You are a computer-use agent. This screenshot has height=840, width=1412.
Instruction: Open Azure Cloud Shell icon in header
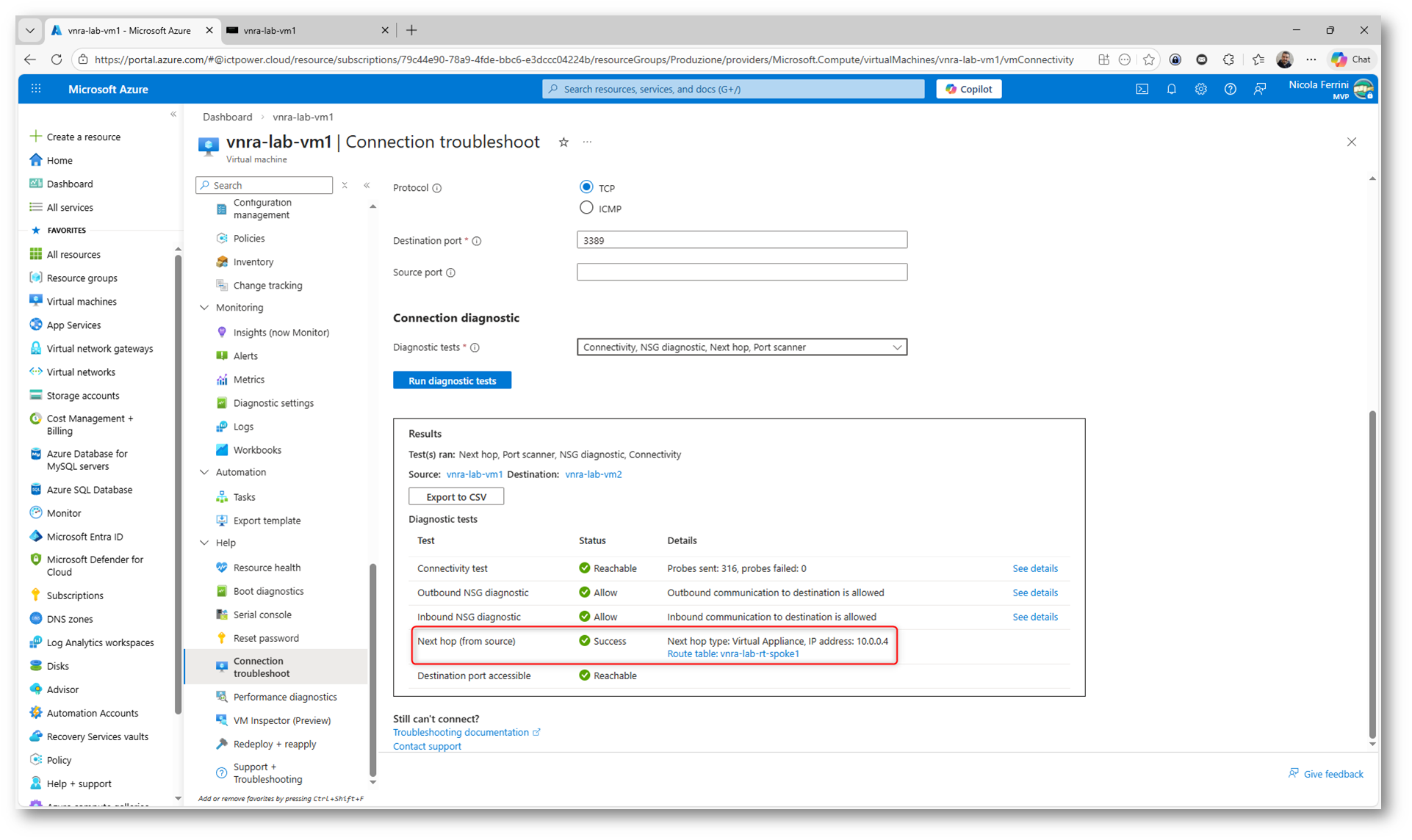tap(1142, 89)
